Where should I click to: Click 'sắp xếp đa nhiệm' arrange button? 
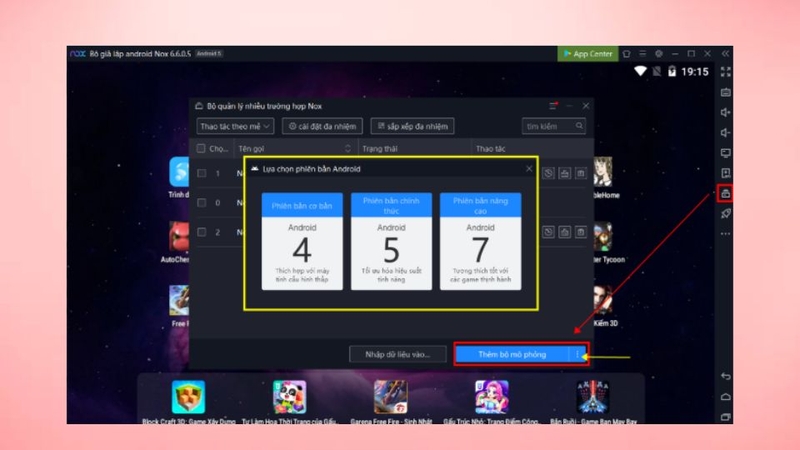coord(413,126)
